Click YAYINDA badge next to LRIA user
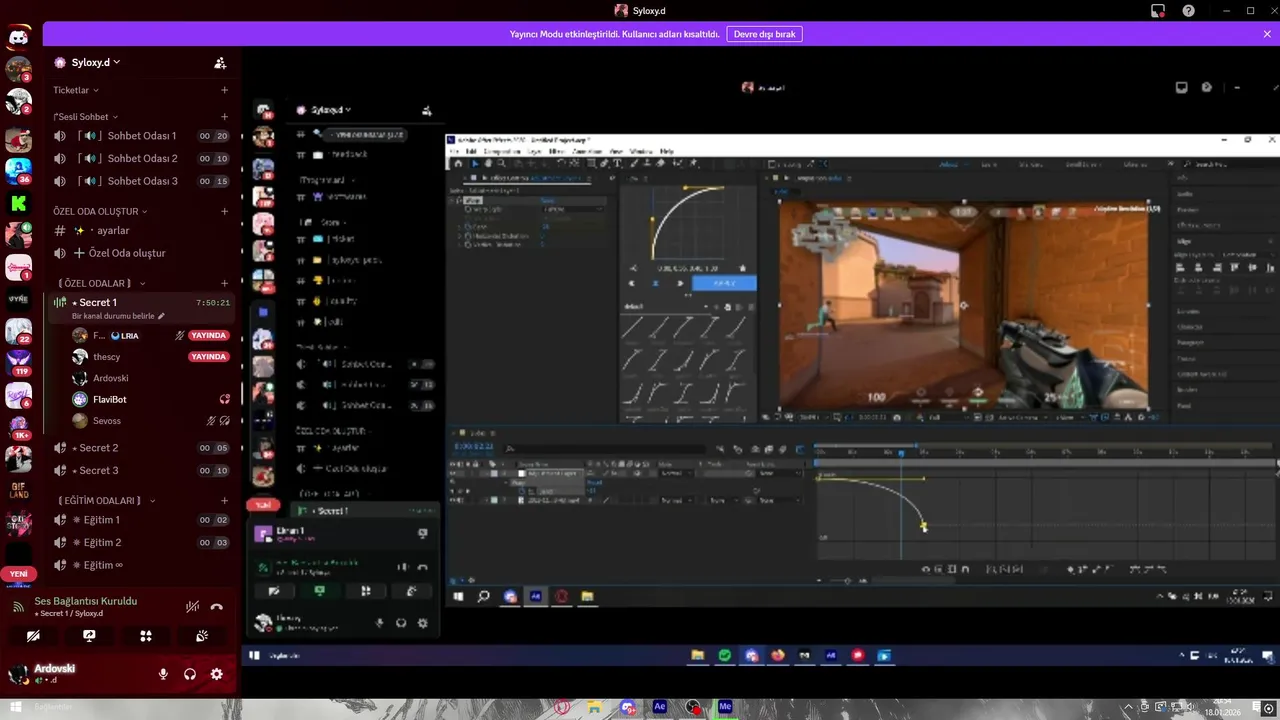 point(209,335)
